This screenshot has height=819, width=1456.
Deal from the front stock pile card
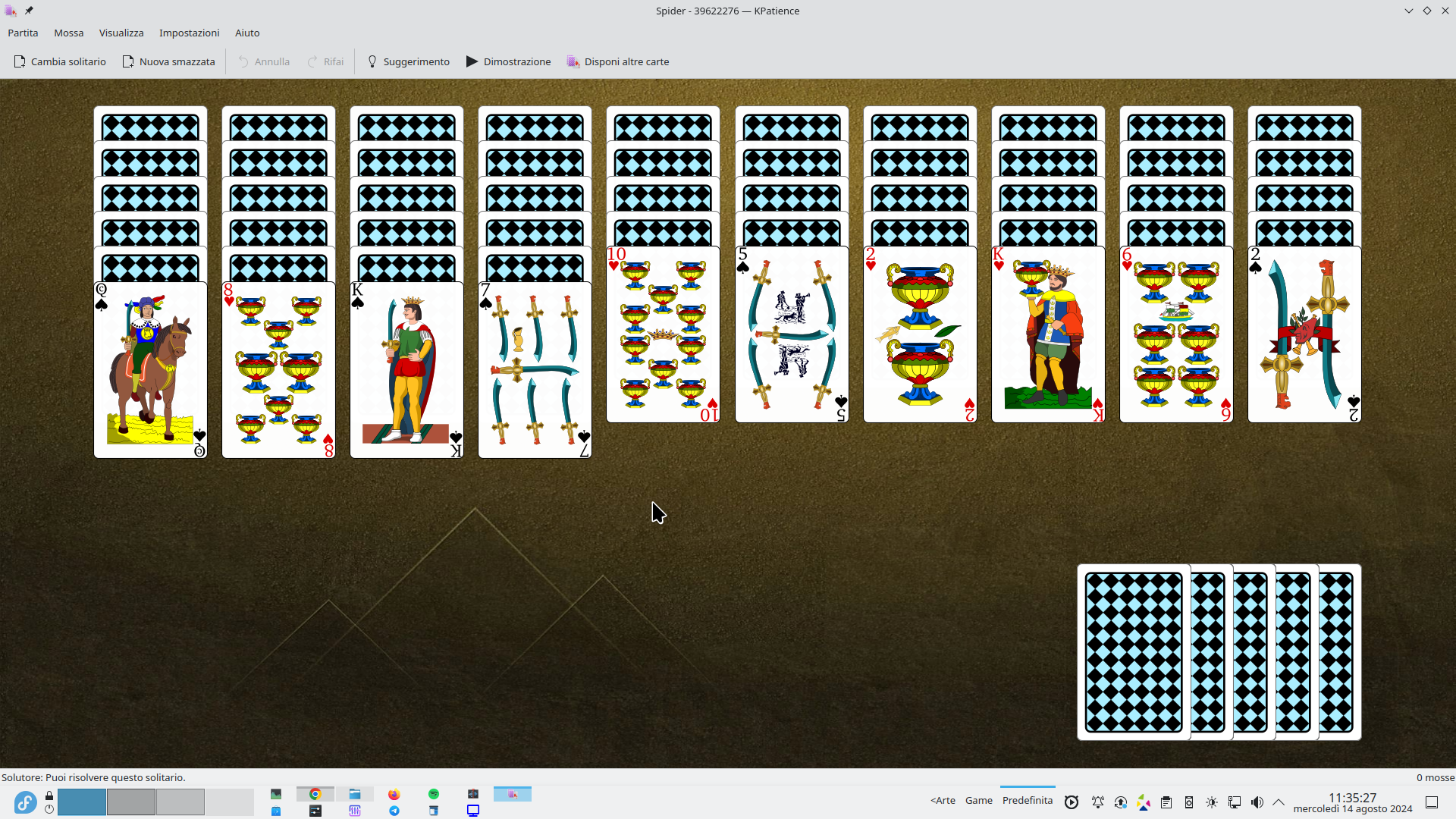coord(1134,652)
